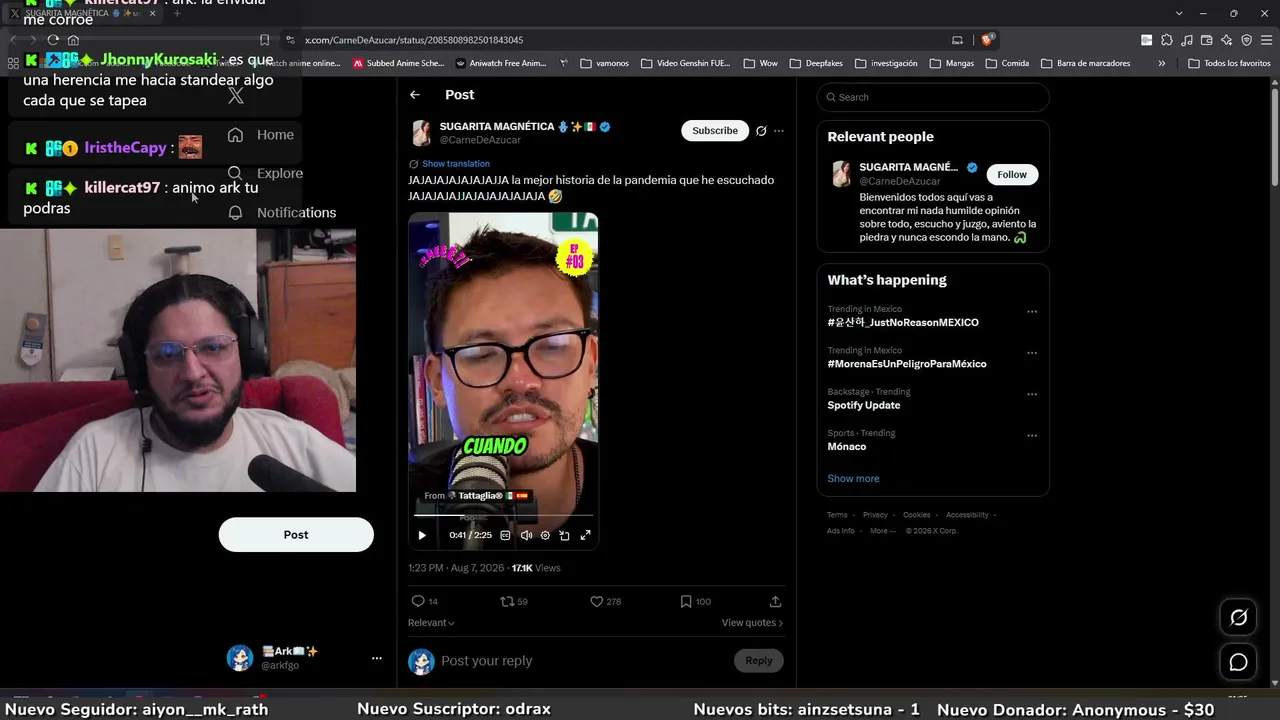Expand video to fullscreen

pos(585,535)
